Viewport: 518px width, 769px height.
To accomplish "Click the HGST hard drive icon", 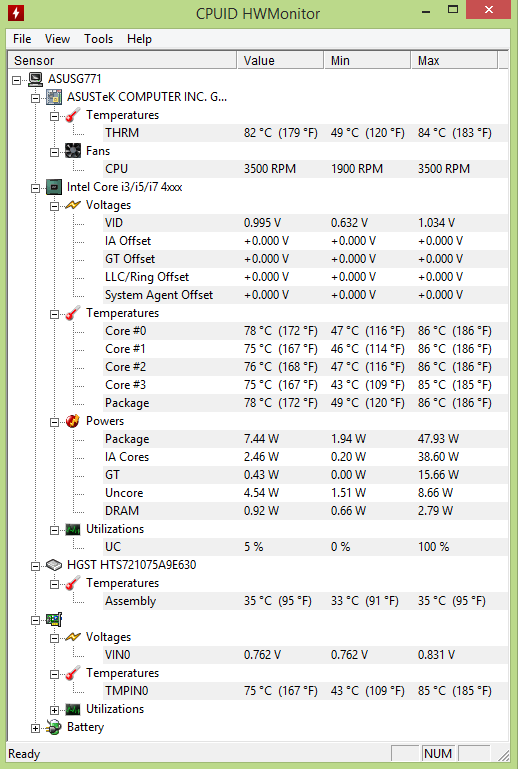I will (54, 565).
